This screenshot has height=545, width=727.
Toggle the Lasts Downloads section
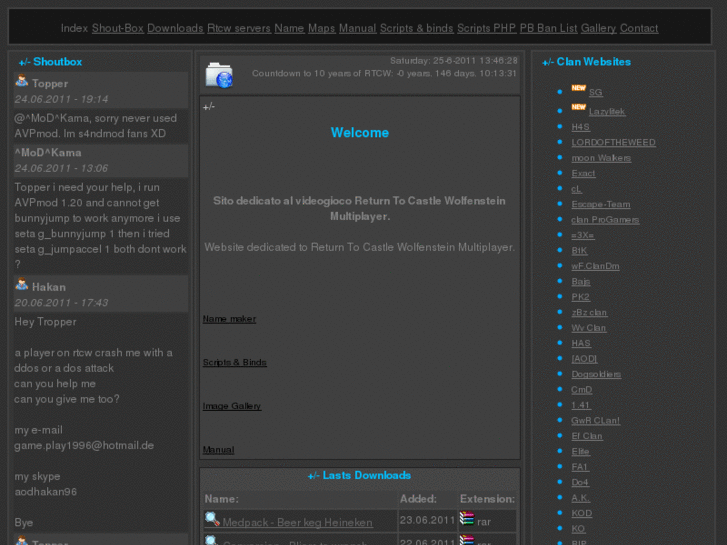pyautogui.click(x=313, y=476)
